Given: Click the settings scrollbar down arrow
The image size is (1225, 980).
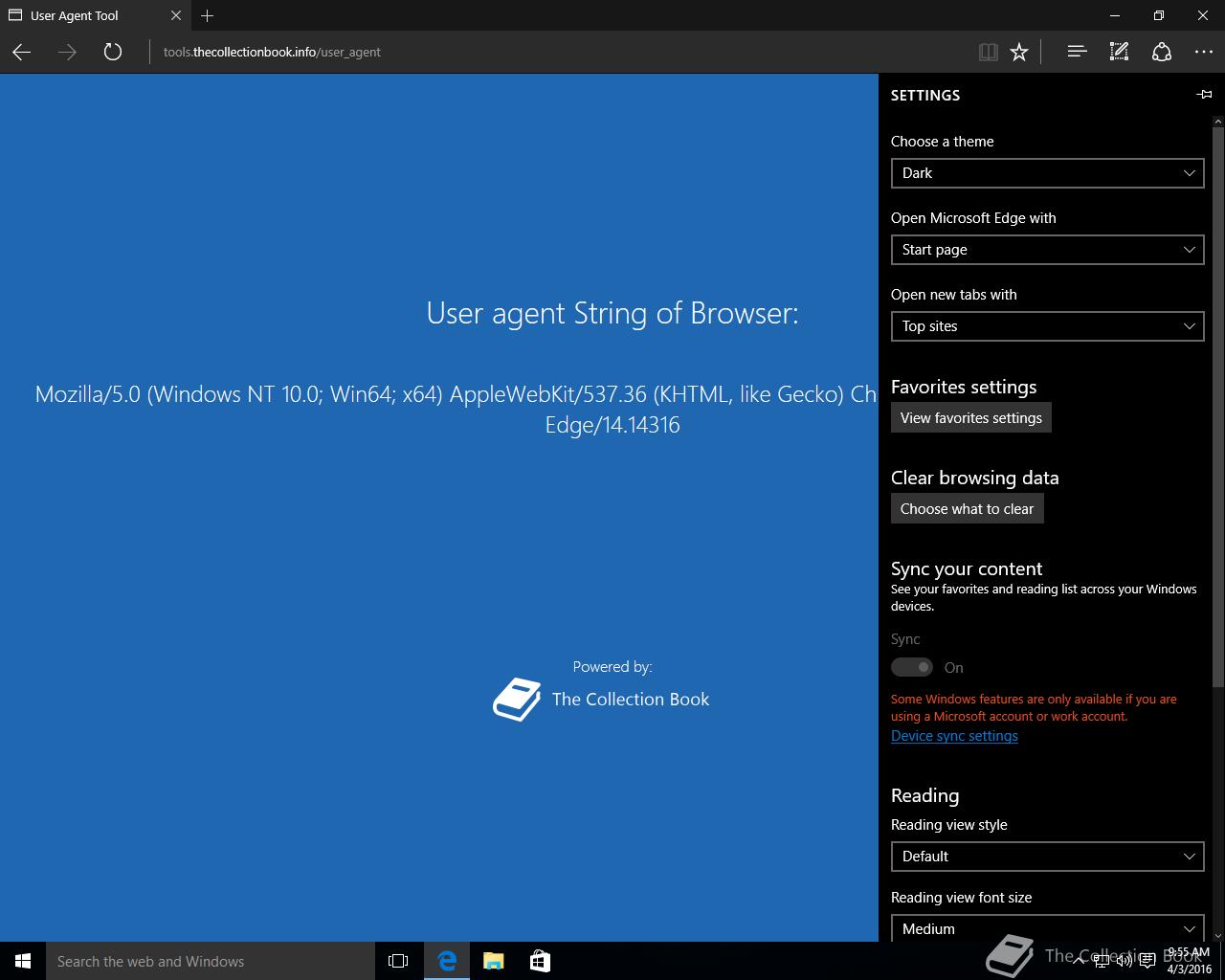Looking at the screenshot, I should [x=1217, y=935].
